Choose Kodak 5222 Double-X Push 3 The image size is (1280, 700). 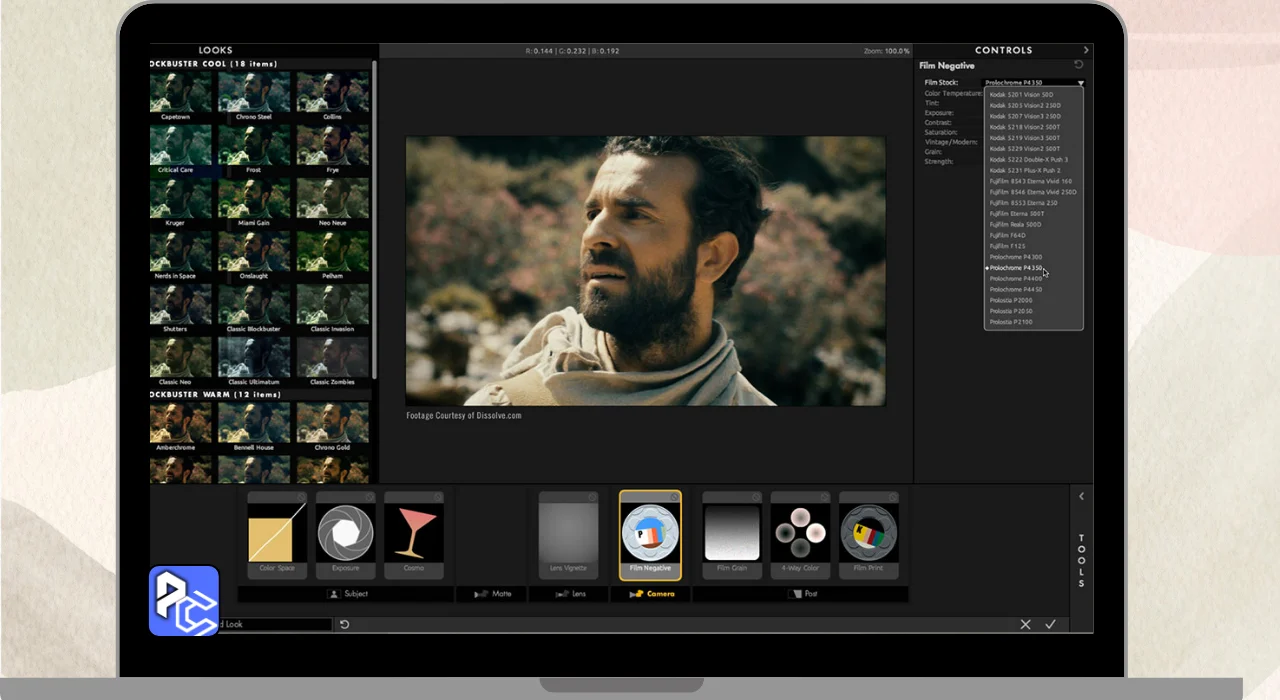point(1028,160)
